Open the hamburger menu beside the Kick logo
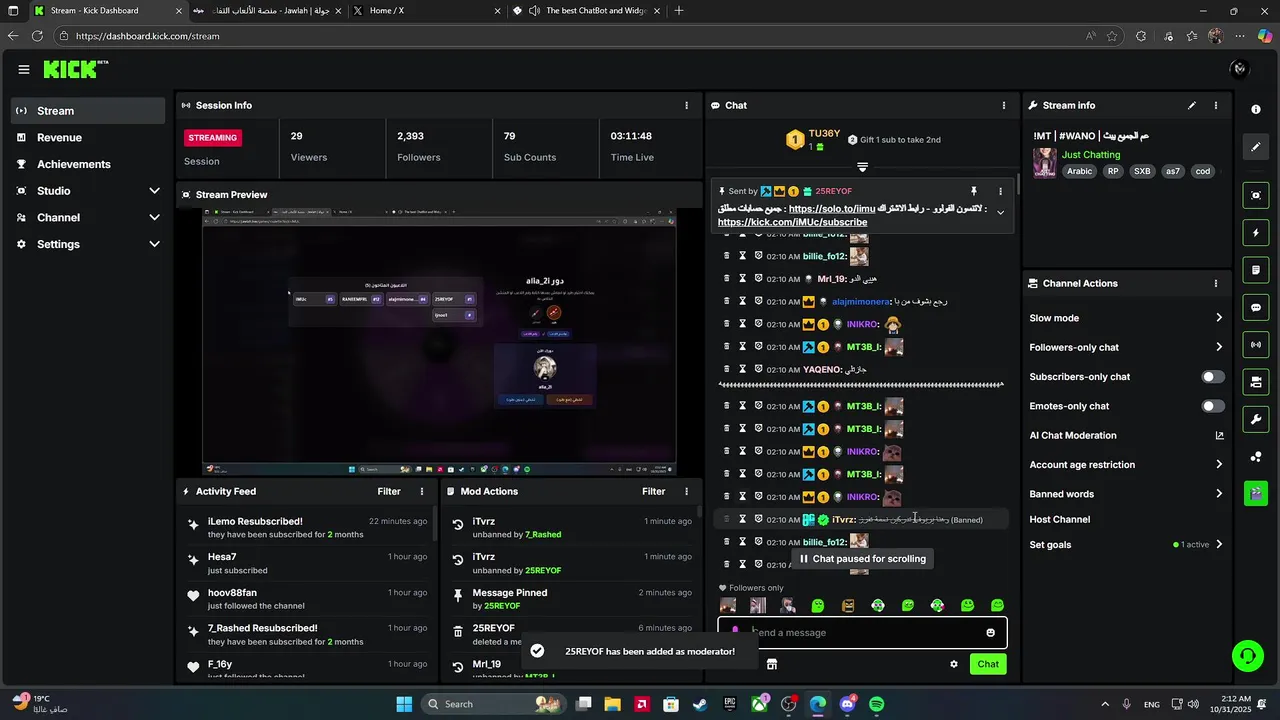1280x720 pixels. [x=24, y=69]
